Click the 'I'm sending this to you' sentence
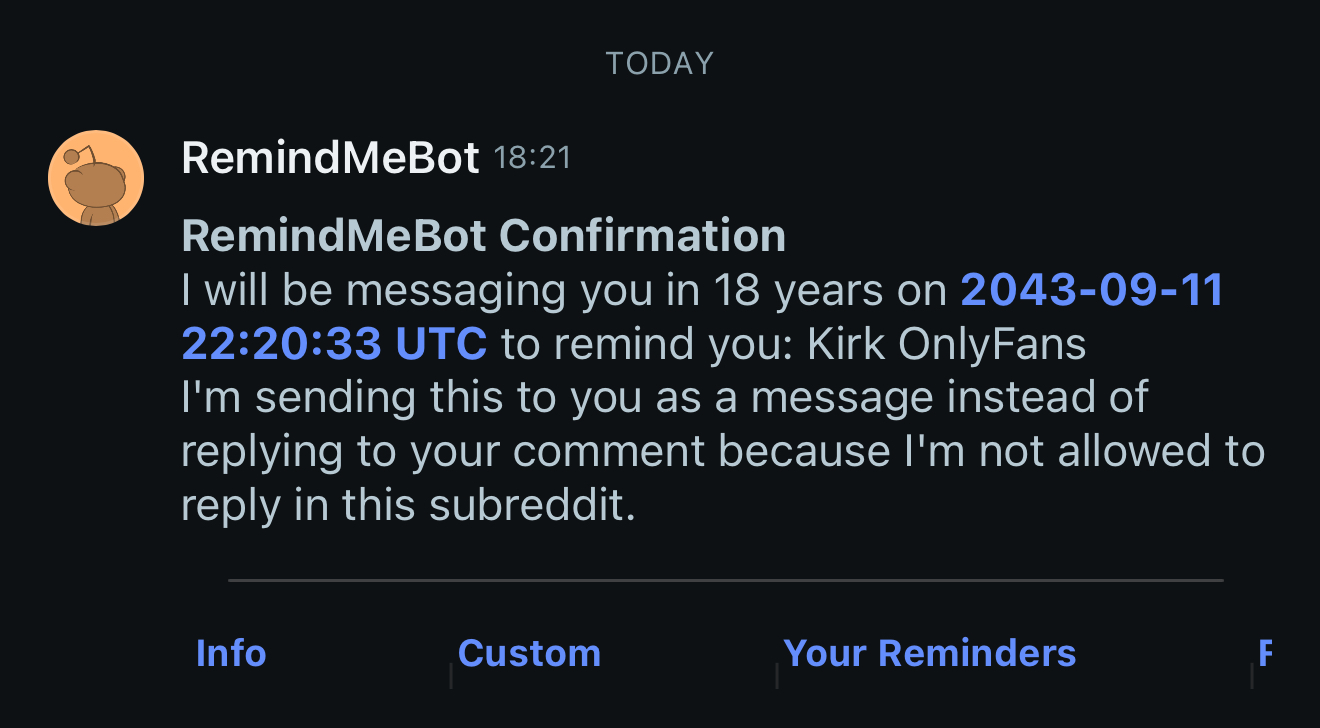1320x728 pixels. point(664,398)
